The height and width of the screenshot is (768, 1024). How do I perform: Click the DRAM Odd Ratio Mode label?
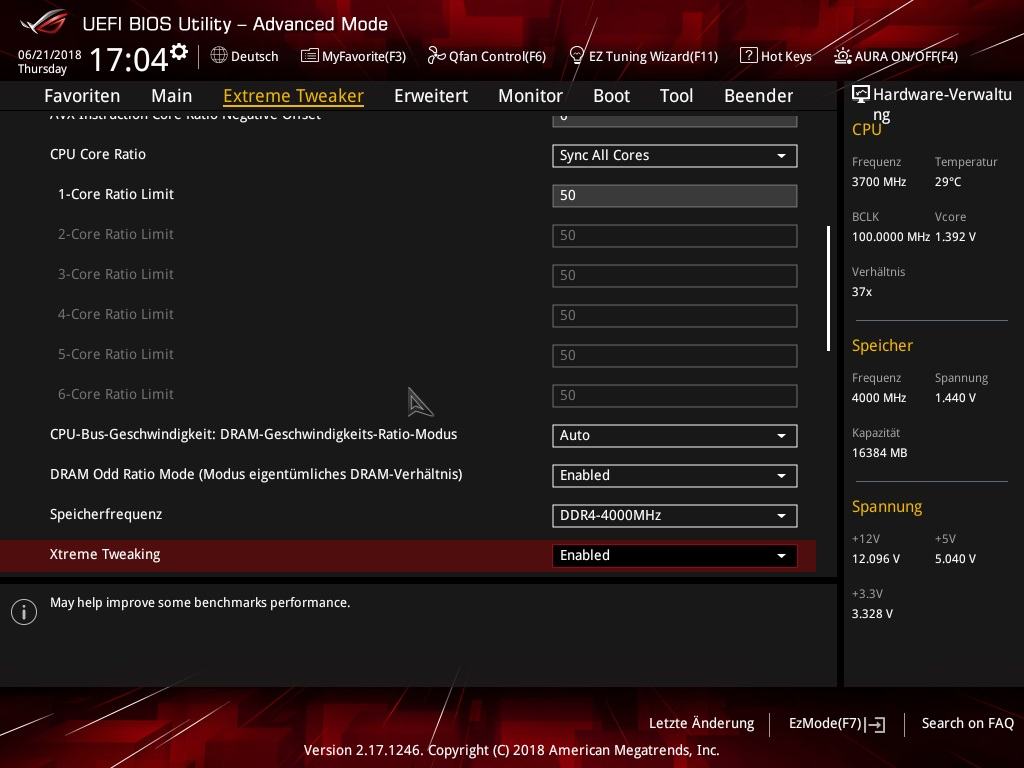(x=256, y=475)
